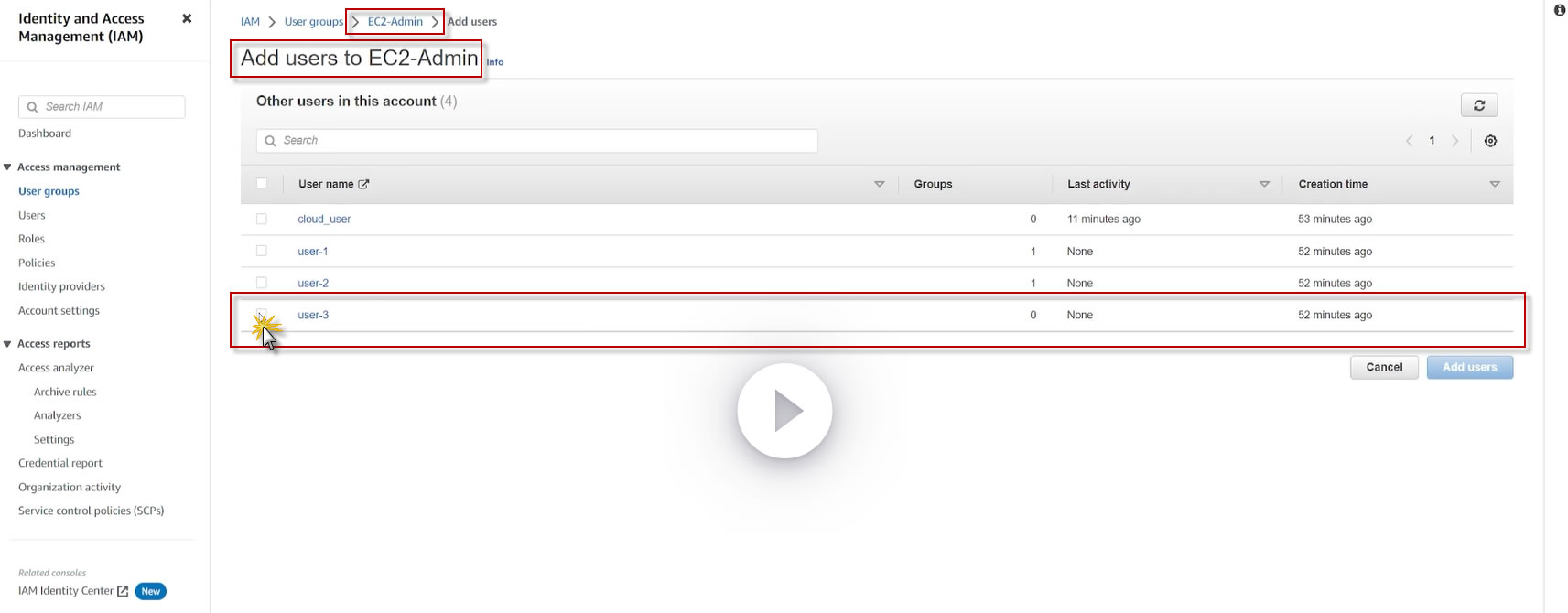Open the user-1 user link
Viewport: 1568px width, 613px height.
tap(312, 251)
